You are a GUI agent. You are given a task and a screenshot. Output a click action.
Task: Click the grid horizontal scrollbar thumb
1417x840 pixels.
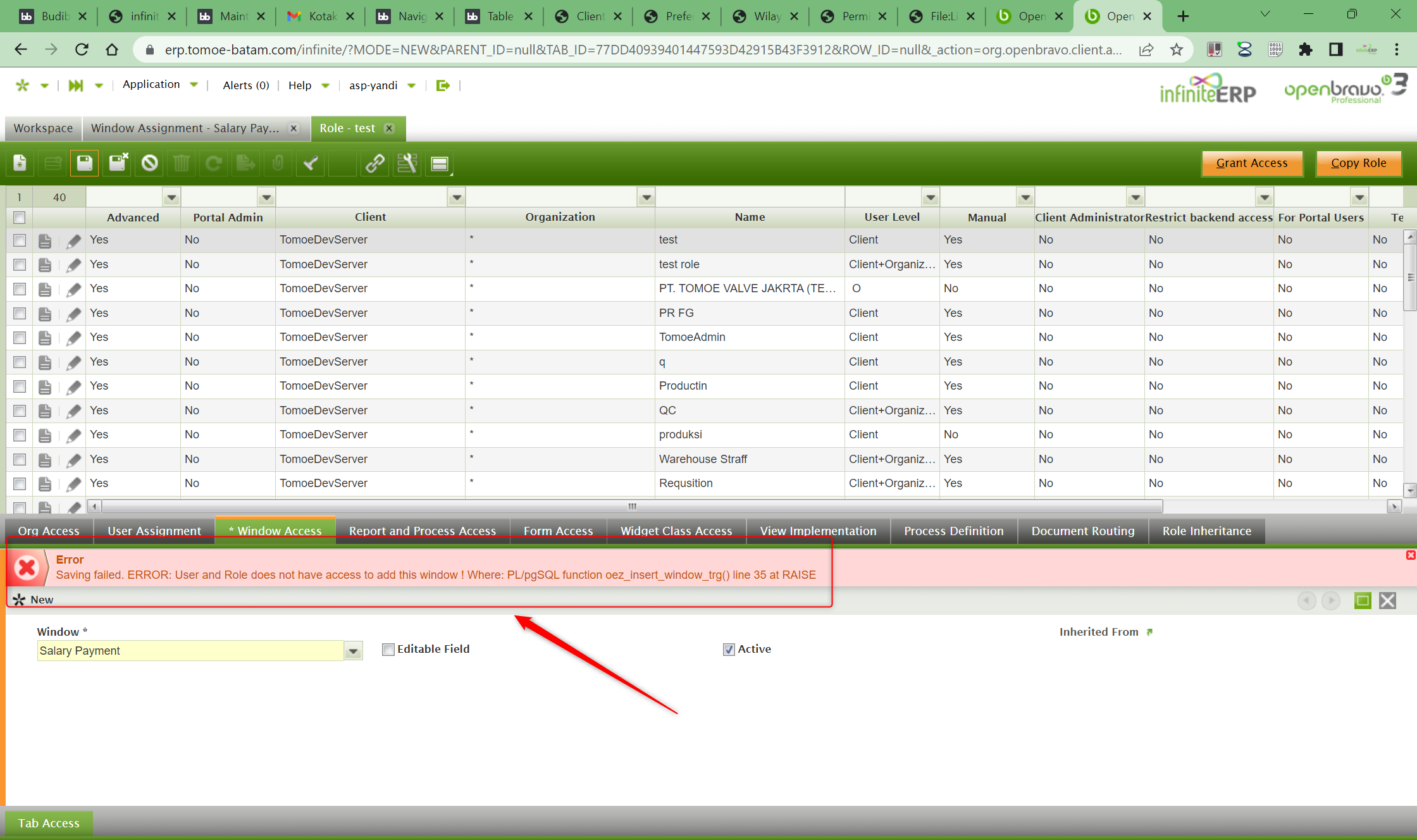click(631, 506)
